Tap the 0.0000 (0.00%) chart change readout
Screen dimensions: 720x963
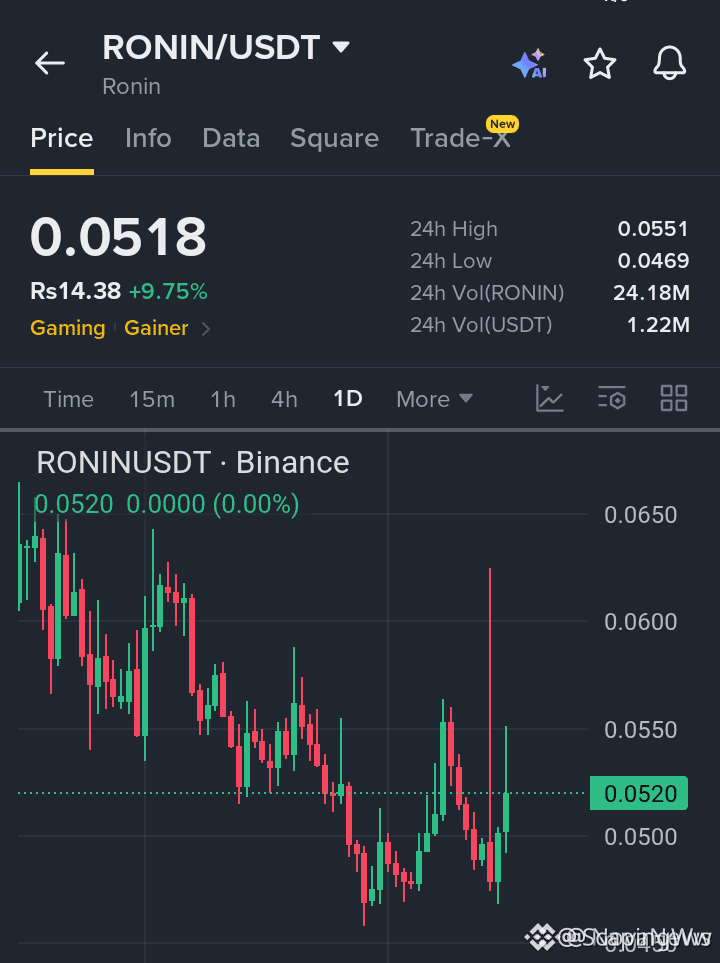213,504
